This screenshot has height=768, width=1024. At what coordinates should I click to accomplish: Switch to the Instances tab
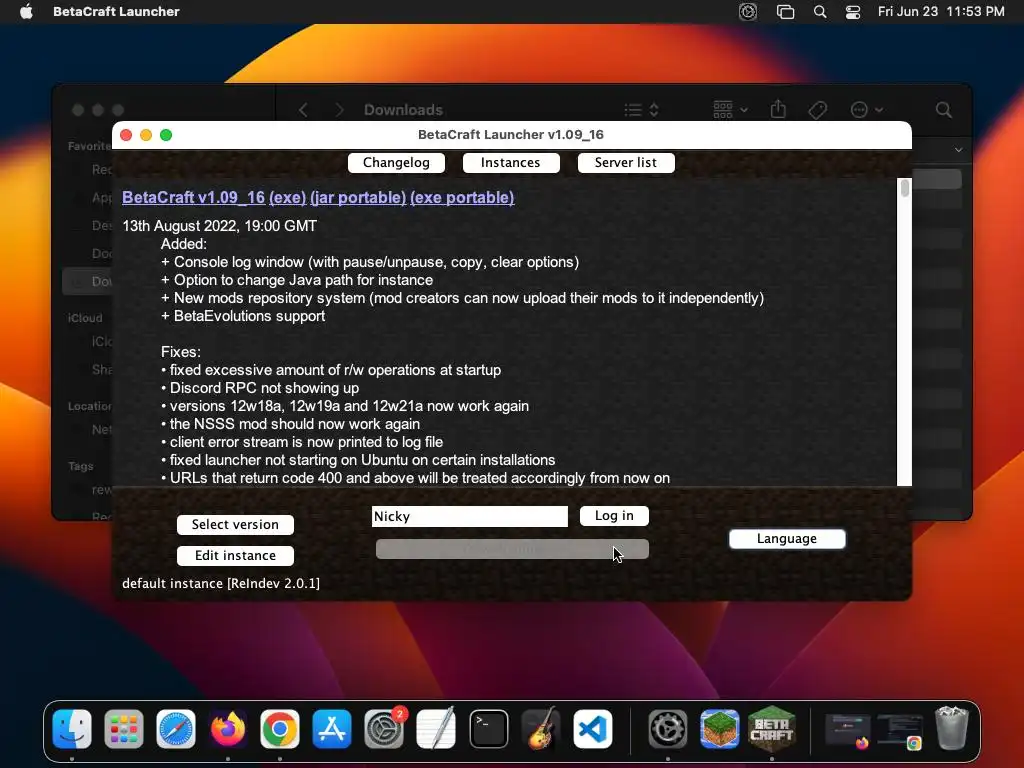pos(511,163)
